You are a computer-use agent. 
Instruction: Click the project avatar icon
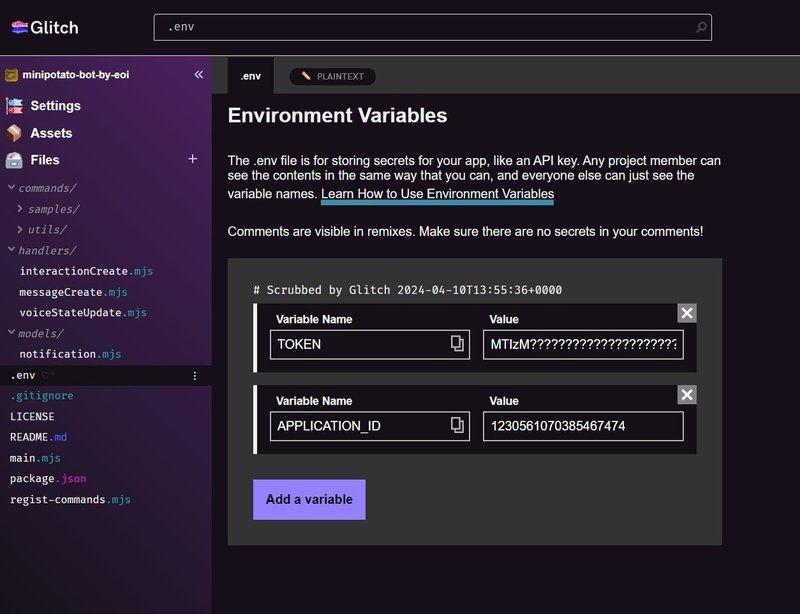point(11,75)
